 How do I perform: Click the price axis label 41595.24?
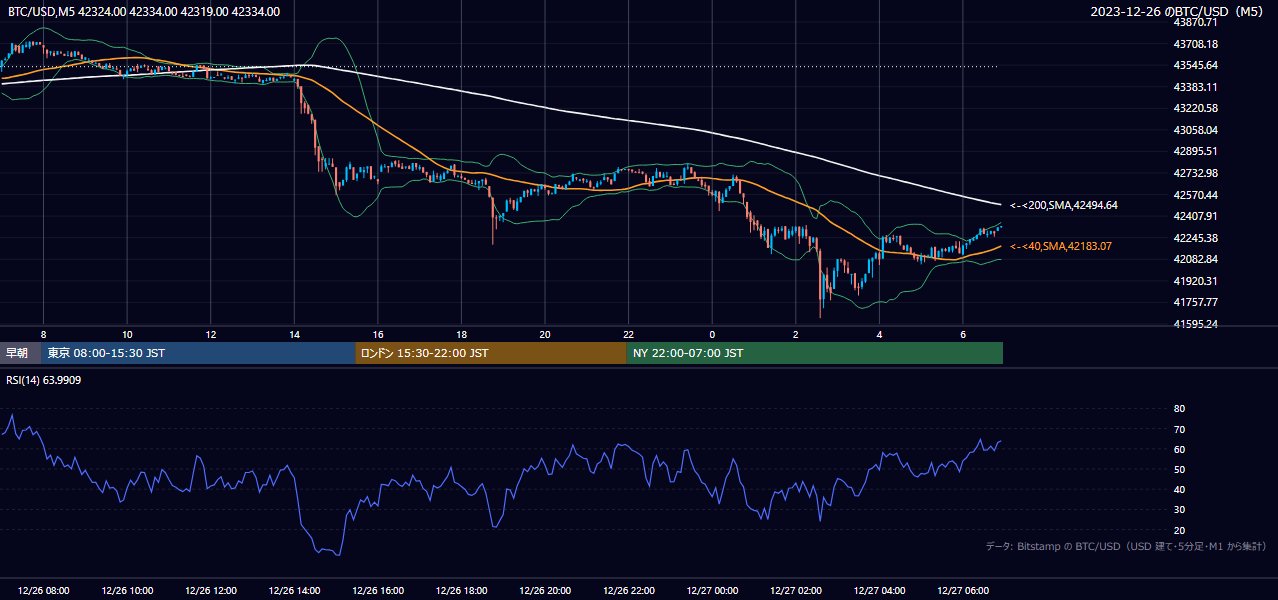[x=1195, y=324]
